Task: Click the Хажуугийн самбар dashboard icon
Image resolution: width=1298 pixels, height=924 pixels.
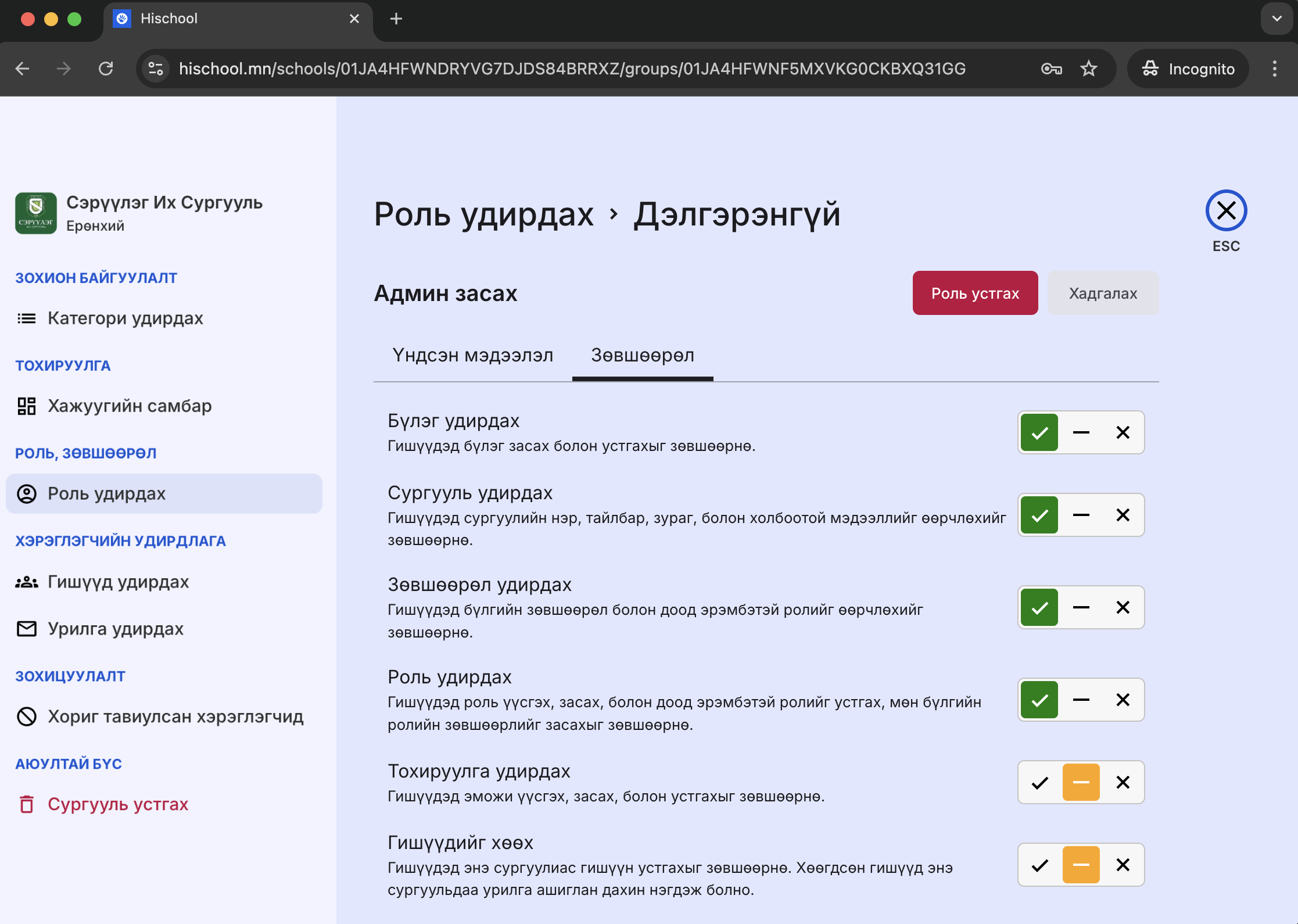Action: coord(27,406)
